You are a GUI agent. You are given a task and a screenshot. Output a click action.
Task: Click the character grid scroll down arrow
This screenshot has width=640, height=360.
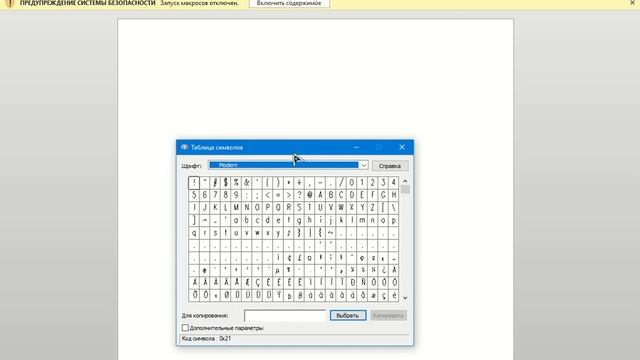[405, 298]
